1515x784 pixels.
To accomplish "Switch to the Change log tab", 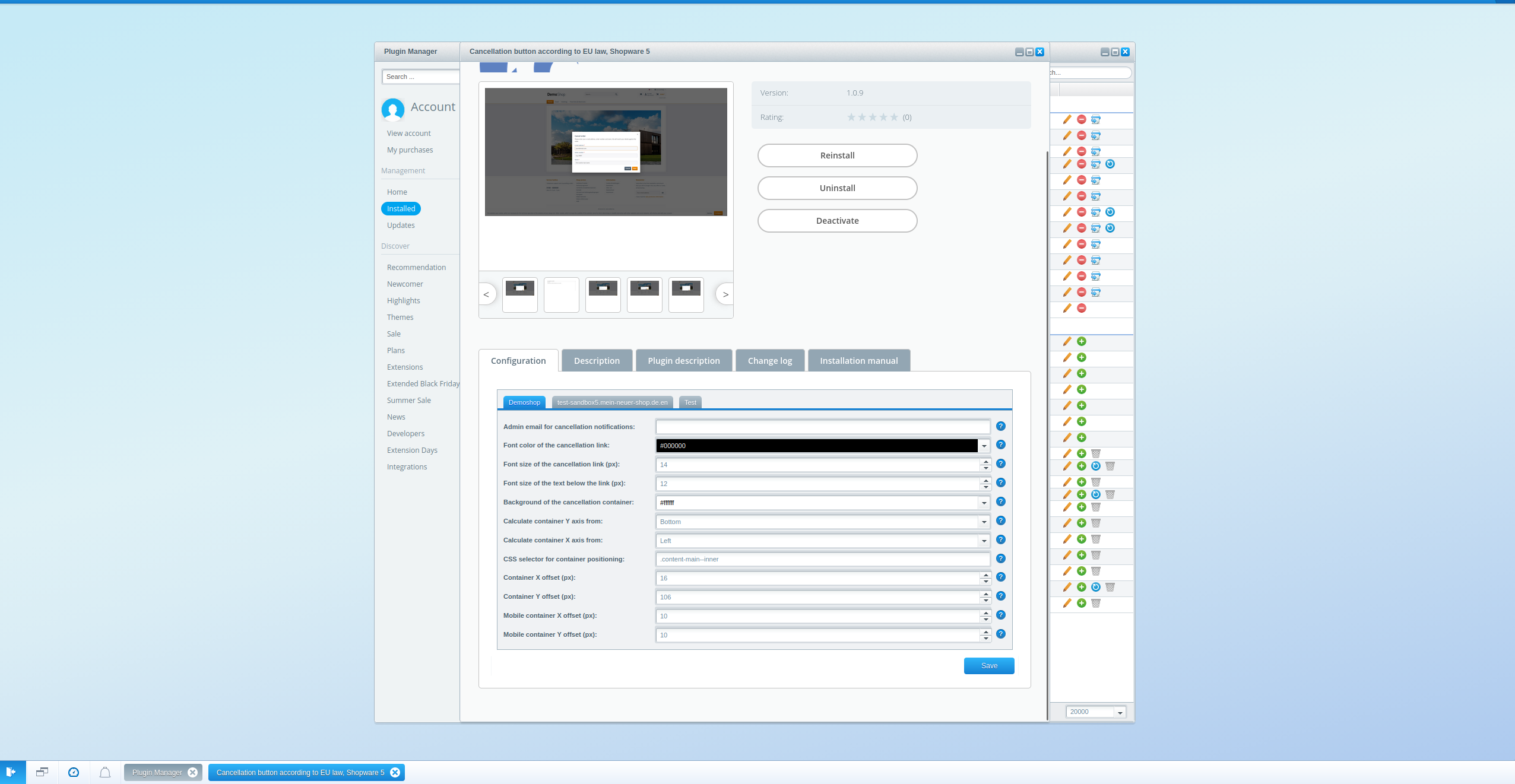I will 770,360.
